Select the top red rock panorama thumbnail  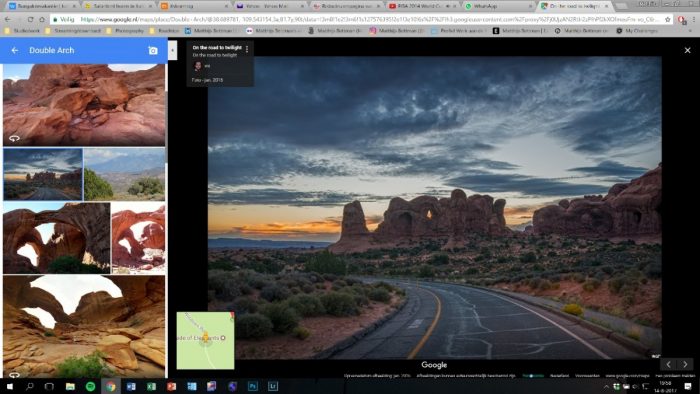[x=84, y=105]
